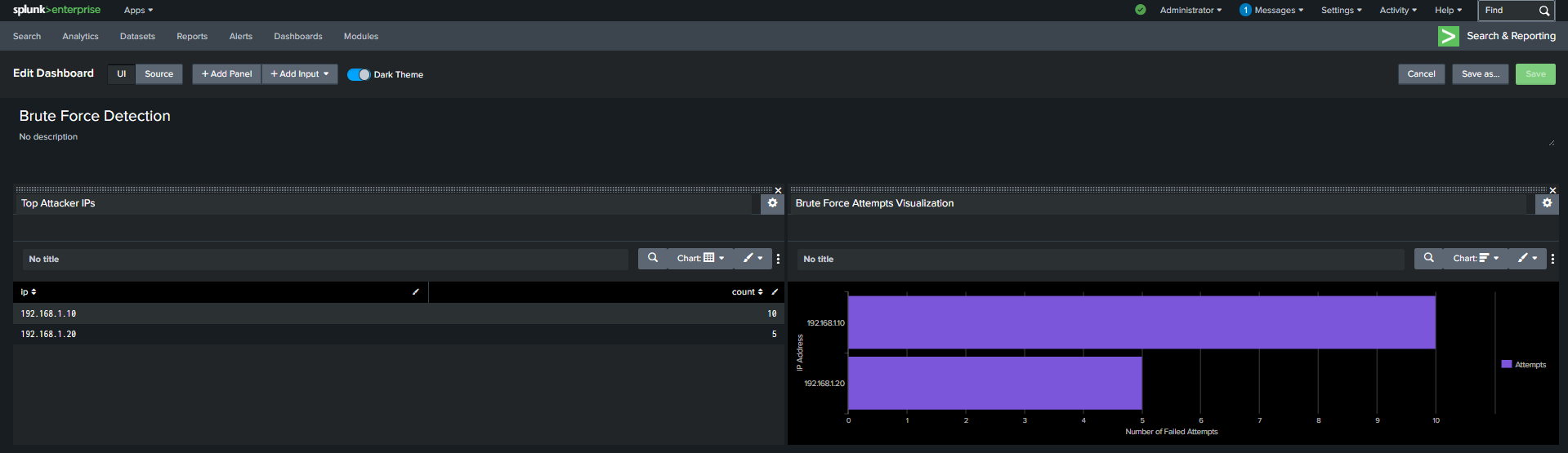Click the green health status check icon

tap(1141, 10)
